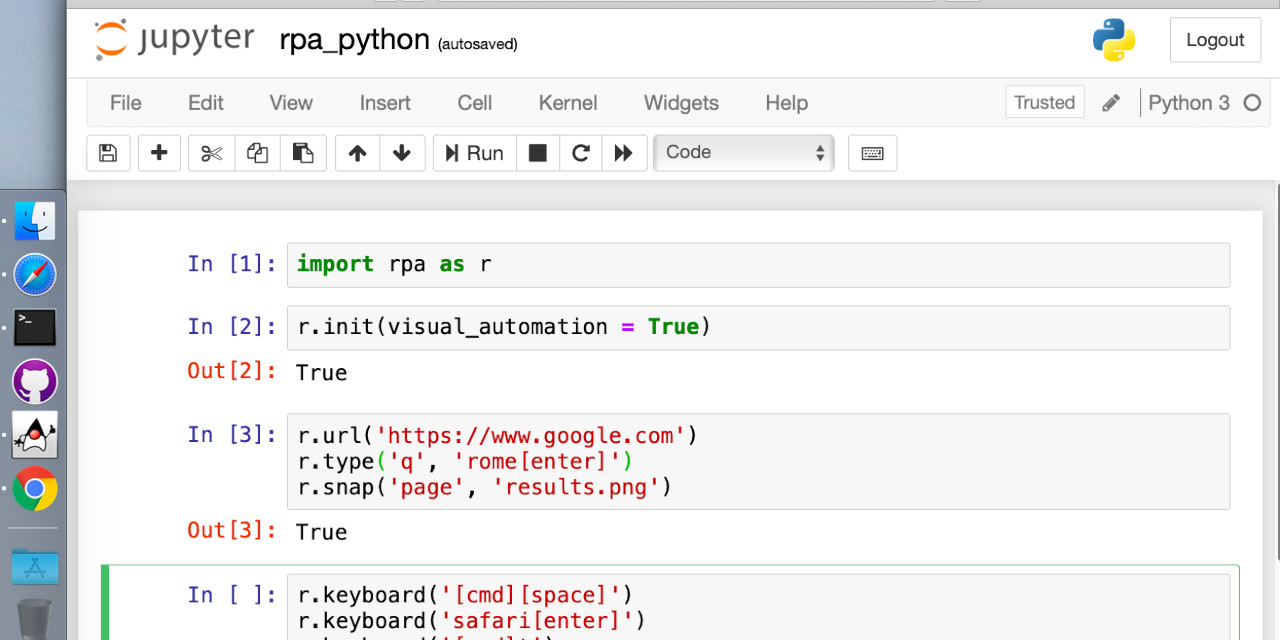1280x640 pixels.
Task: Run the selected cell
Action: tap(473, 152)
